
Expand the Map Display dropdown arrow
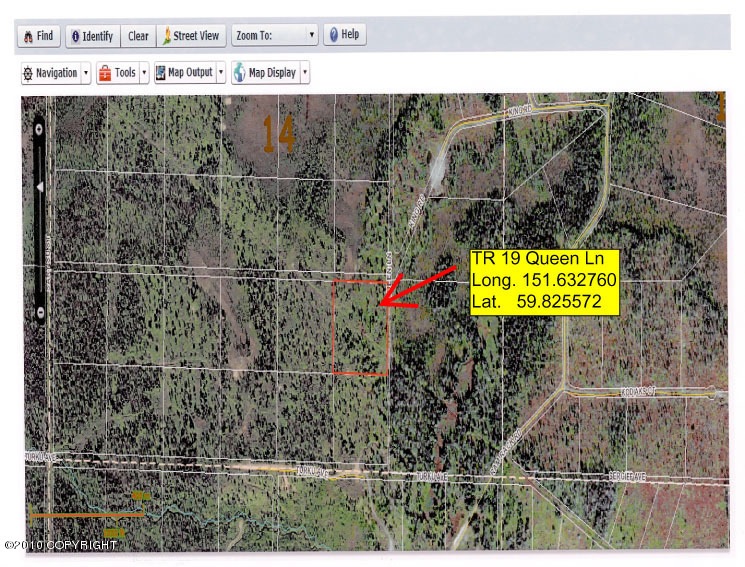[305, 73]
